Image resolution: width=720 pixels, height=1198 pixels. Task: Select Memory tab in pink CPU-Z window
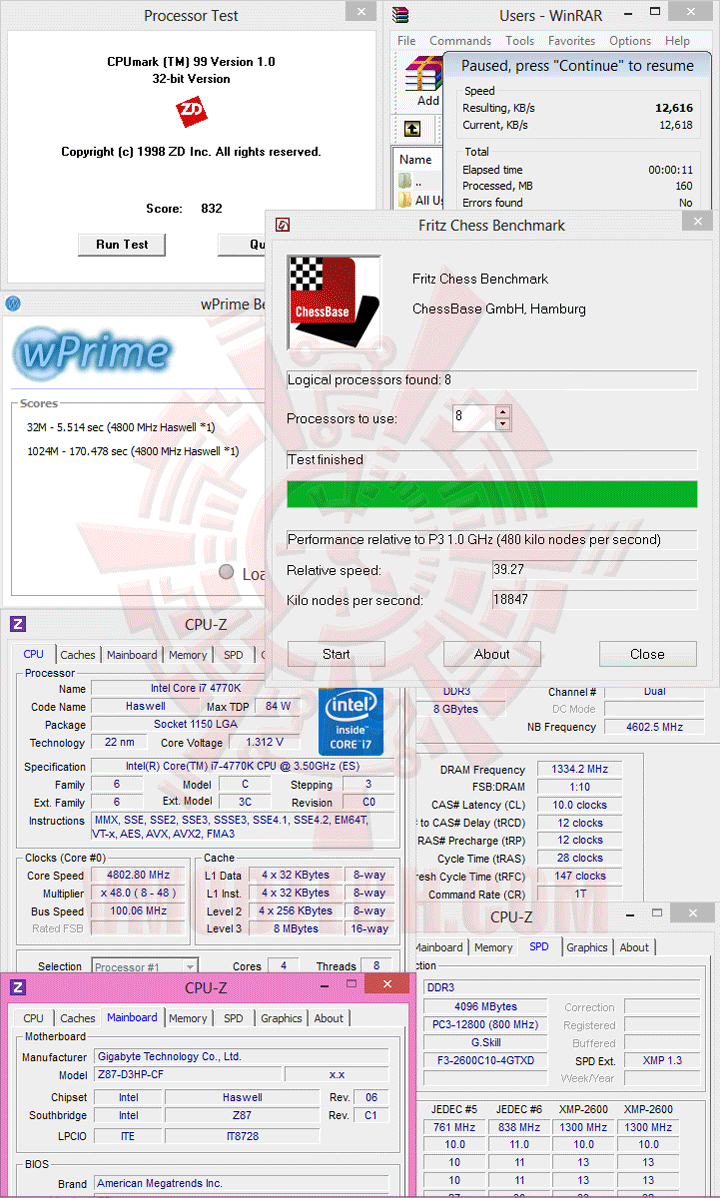(x=188, y=1018)
